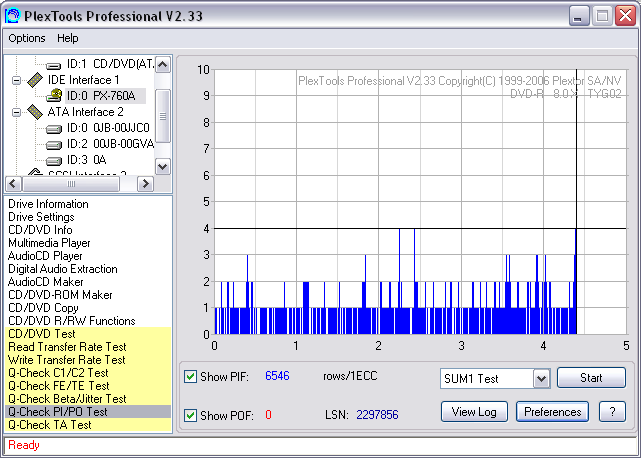This screenshot has width=641, height=458.
Task: Select ID:3 0A disk
Action: tap(87, 160)
